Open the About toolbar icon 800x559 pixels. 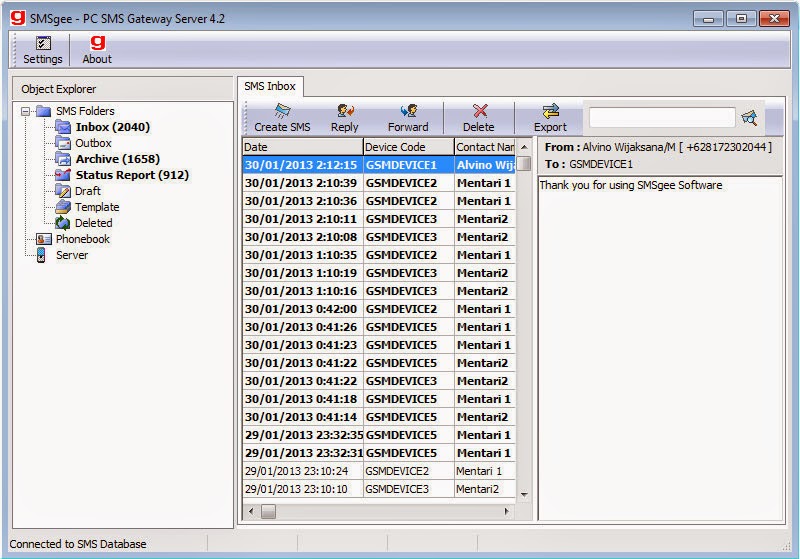(97, 43)
